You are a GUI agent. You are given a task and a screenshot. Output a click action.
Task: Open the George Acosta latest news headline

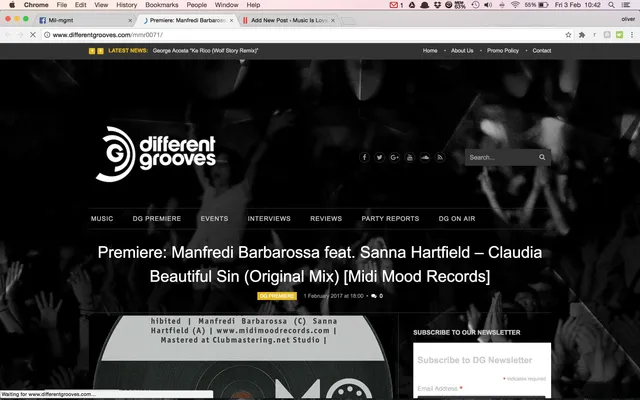click(205, 51)
